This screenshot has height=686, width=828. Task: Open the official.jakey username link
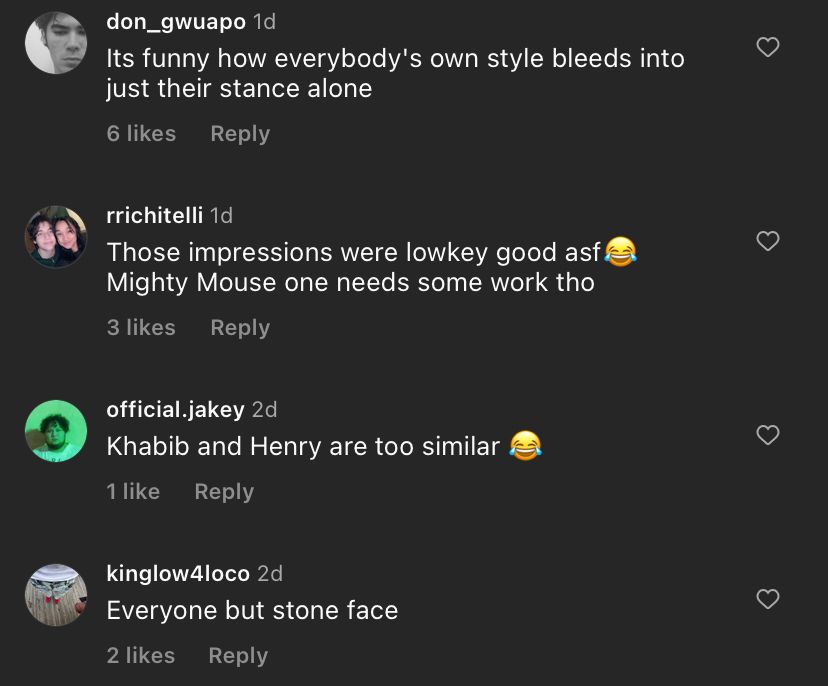pos(175,410)
